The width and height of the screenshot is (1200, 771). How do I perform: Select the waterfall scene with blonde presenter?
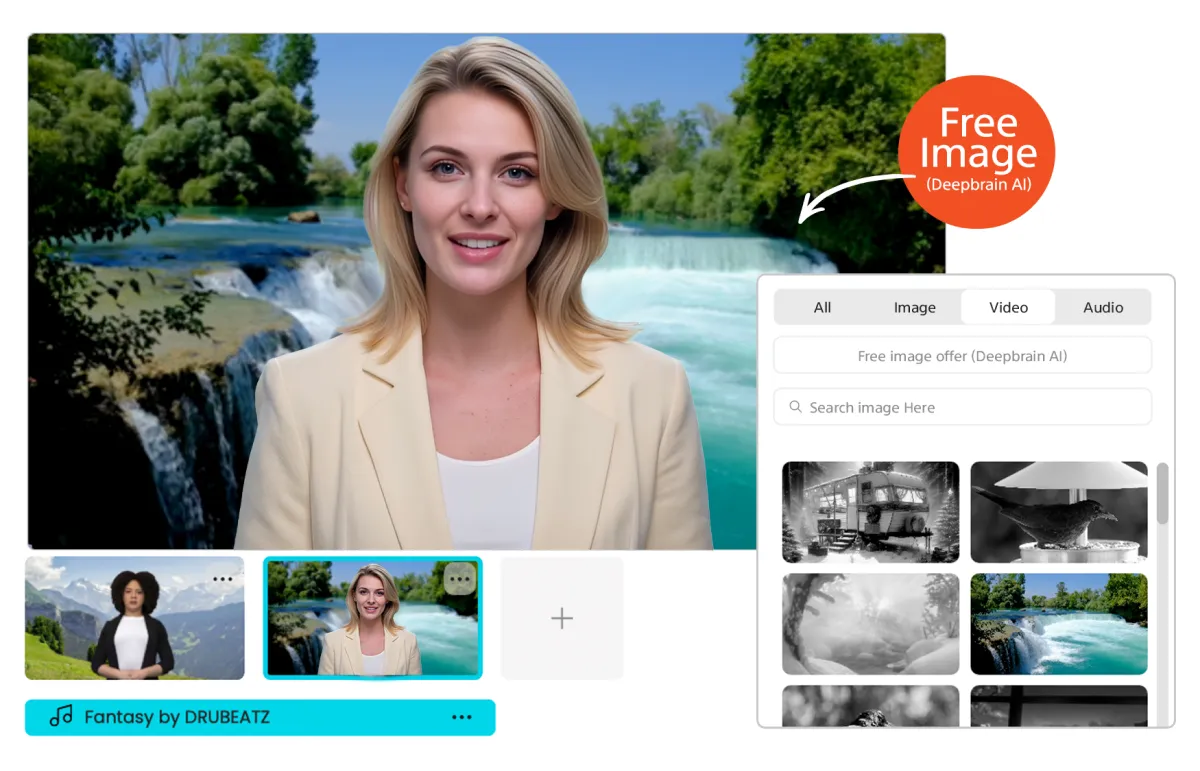point(372,618)
